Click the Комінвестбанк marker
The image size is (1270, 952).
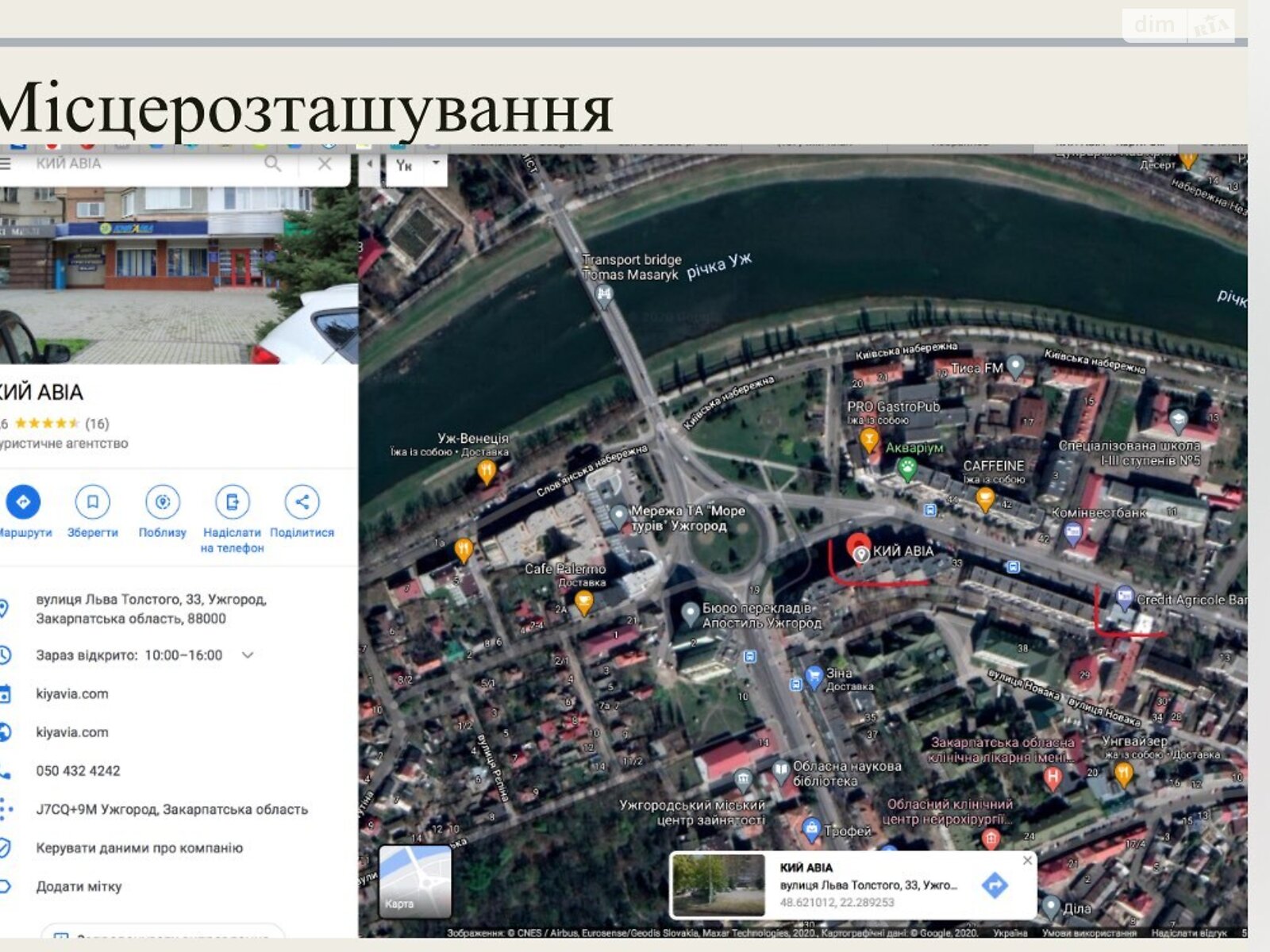coord(1072,534)
